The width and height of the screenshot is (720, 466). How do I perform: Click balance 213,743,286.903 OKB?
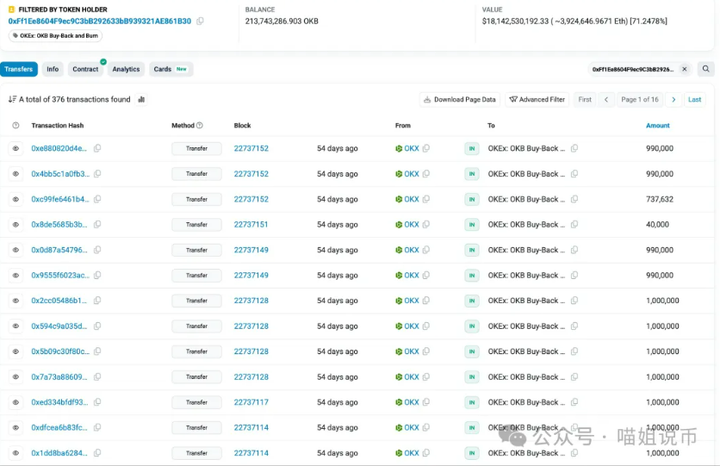pyautogui.click(x=281, y=21)
